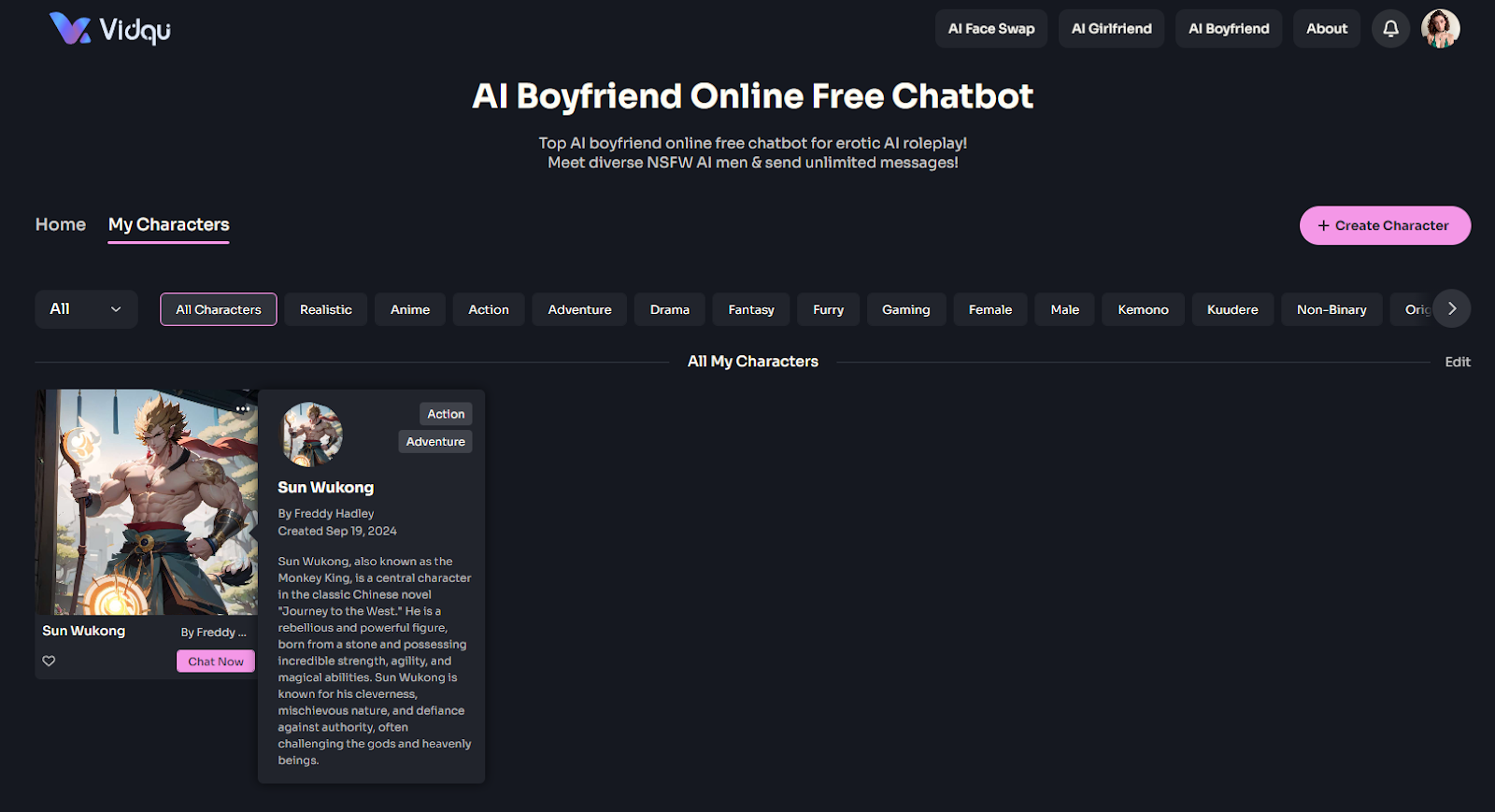Filter by Realistic category
Image resolution: width=1495 pixels, height=812 pixels.
point(326,309)
